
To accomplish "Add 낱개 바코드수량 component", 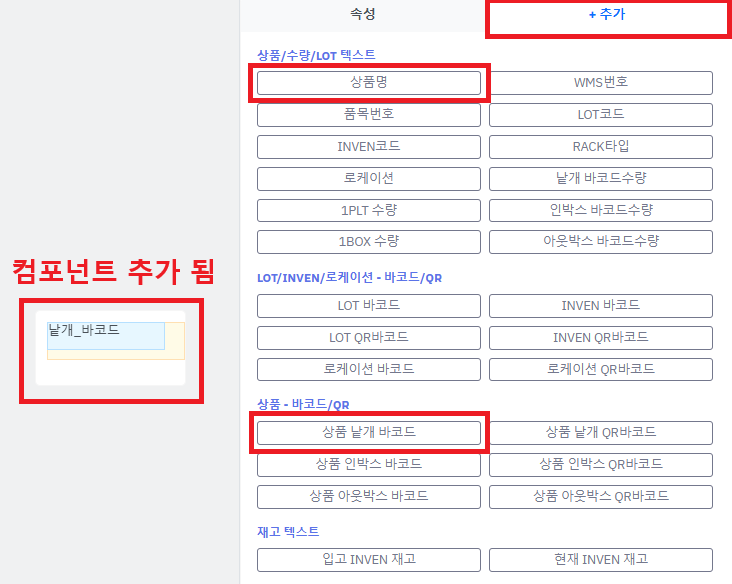I will (600, 178).
